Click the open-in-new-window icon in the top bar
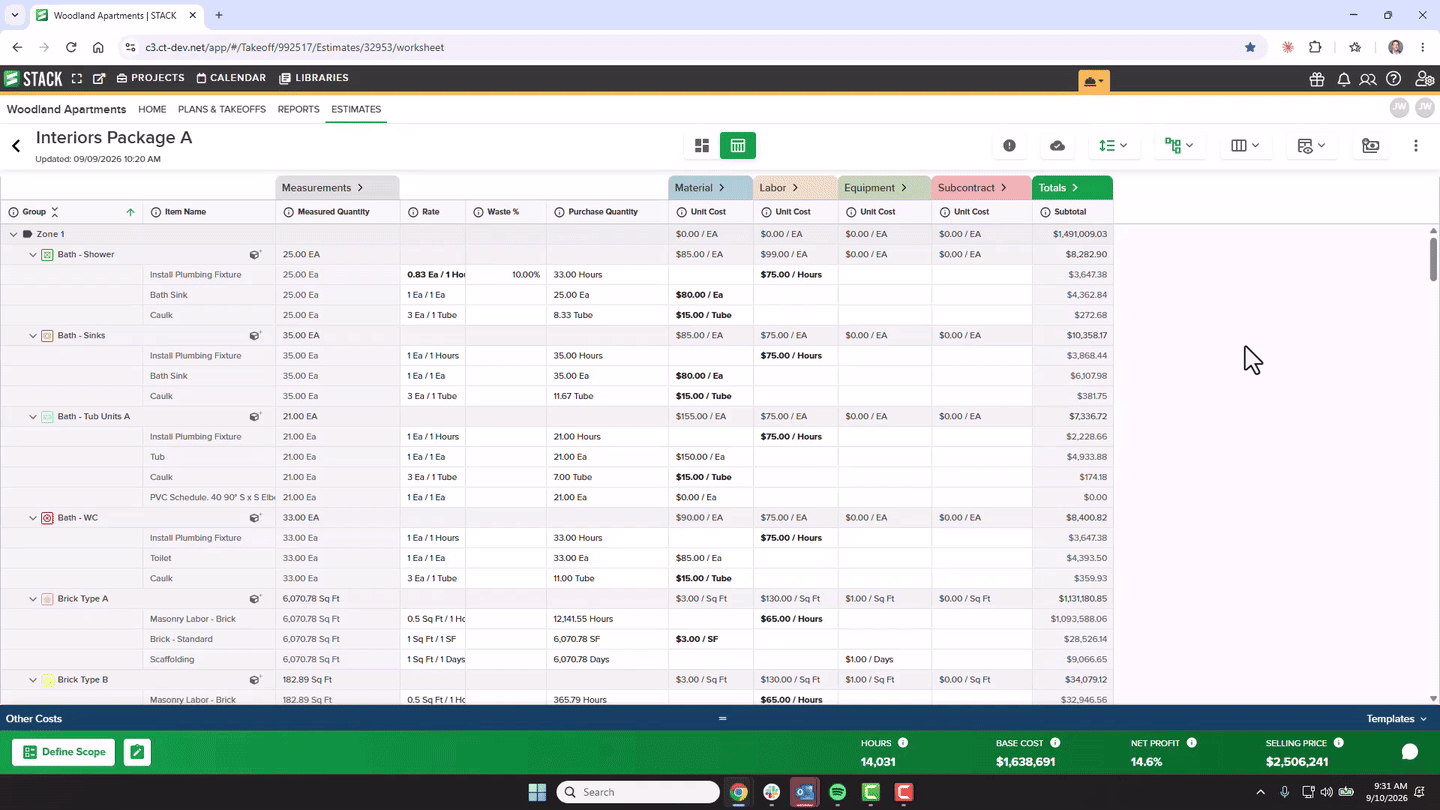Image resolution: width=1440 pixels, height=810 pixels. coord(99,78)
